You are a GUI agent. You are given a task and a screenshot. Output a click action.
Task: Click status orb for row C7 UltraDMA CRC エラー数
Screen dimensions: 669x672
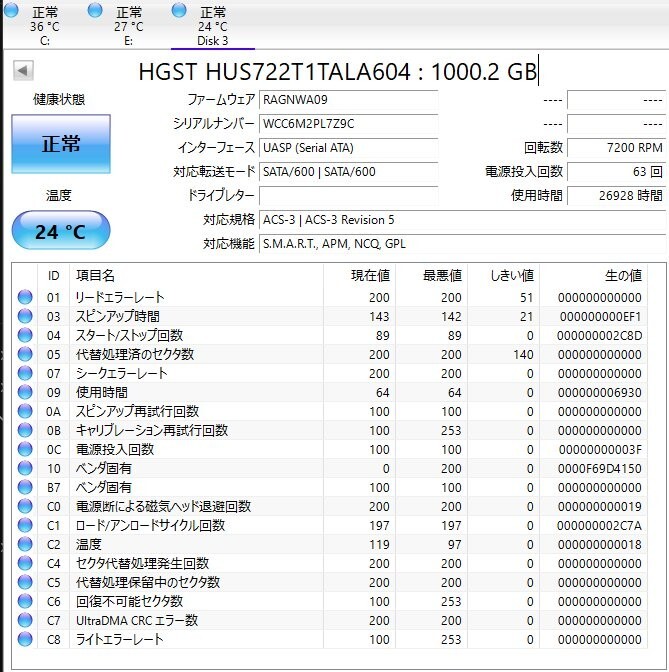pos(25,620)
